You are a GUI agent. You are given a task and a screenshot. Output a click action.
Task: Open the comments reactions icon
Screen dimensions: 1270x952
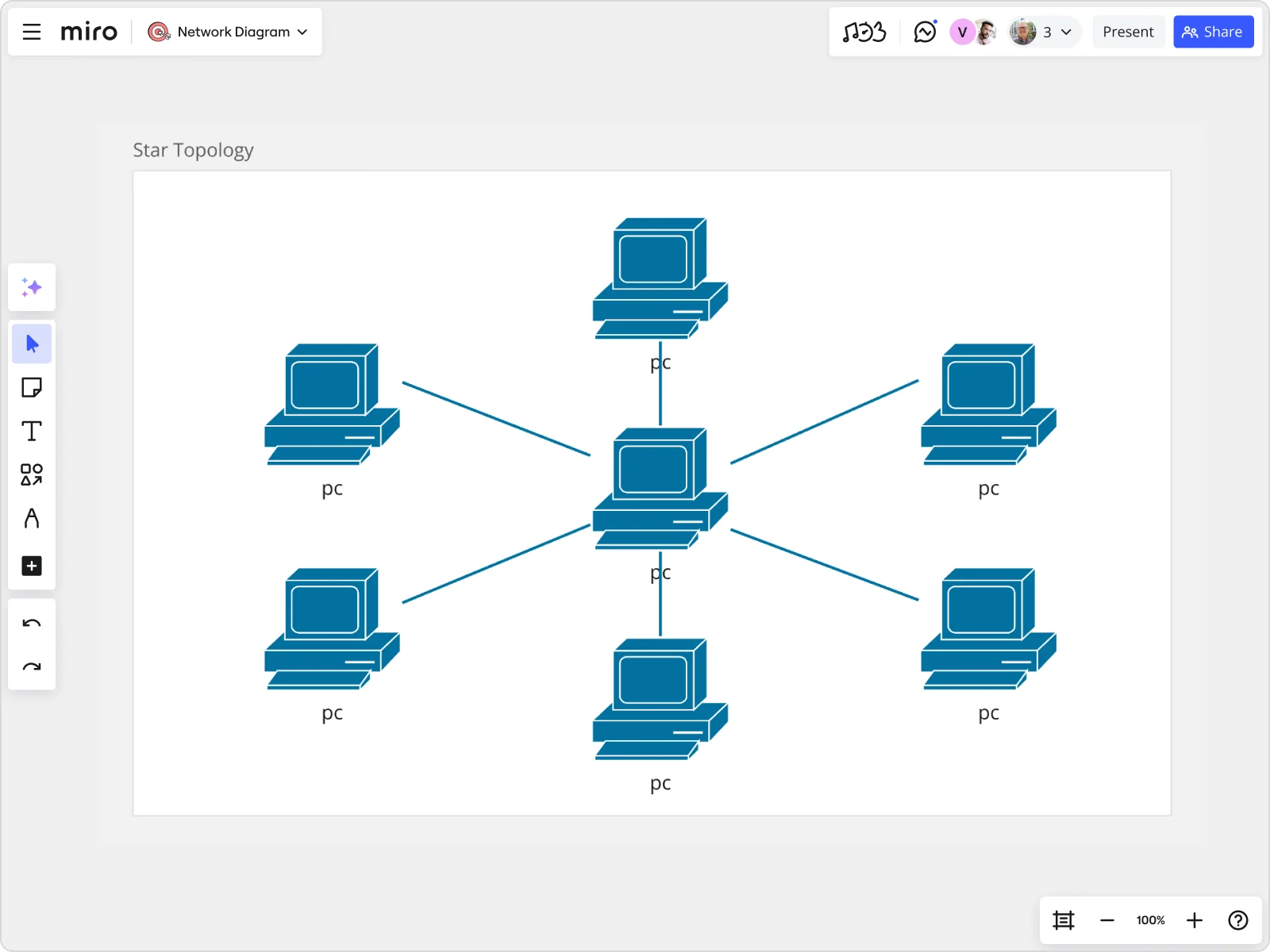pyautogui.click(x=926, y=32)
